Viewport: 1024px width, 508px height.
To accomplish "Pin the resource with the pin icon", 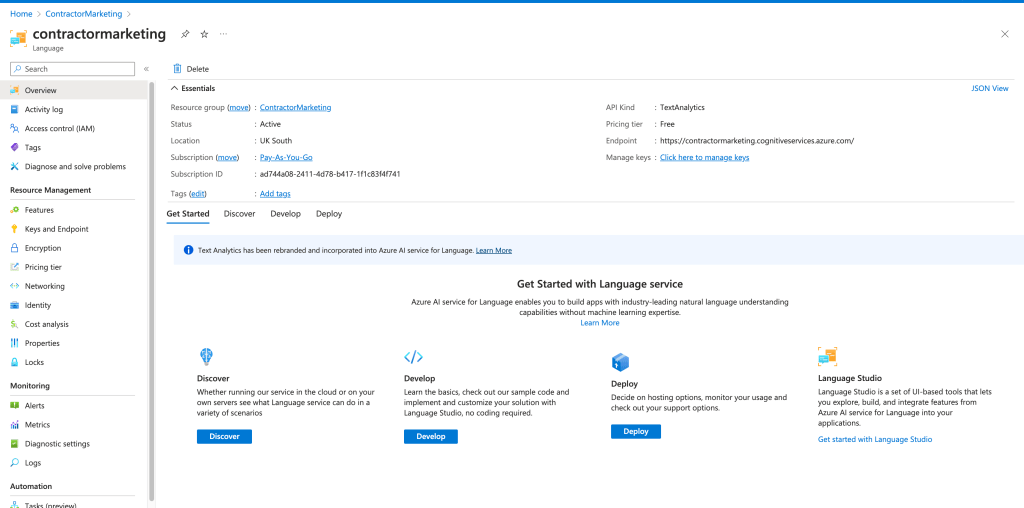I will coord(185,34).
